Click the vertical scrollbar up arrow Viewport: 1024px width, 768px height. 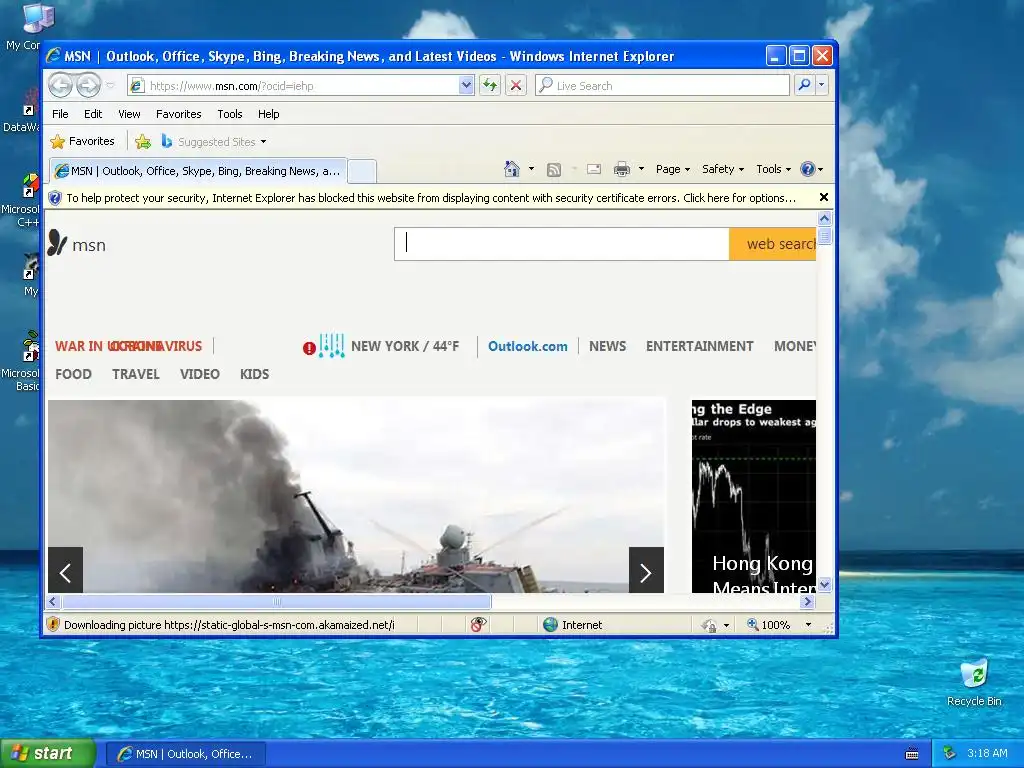coord(824,218)
